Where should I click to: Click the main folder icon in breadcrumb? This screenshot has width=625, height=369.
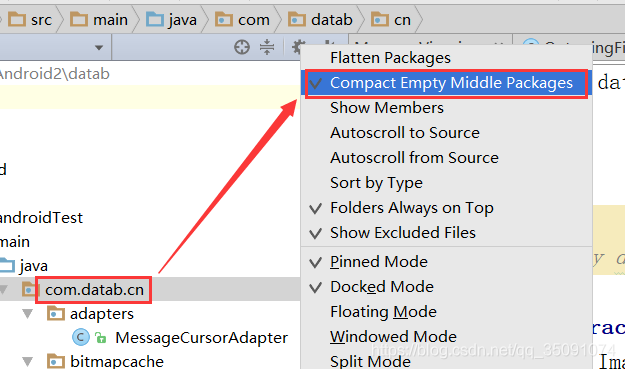pyautogui.click(x=79, y=19)
